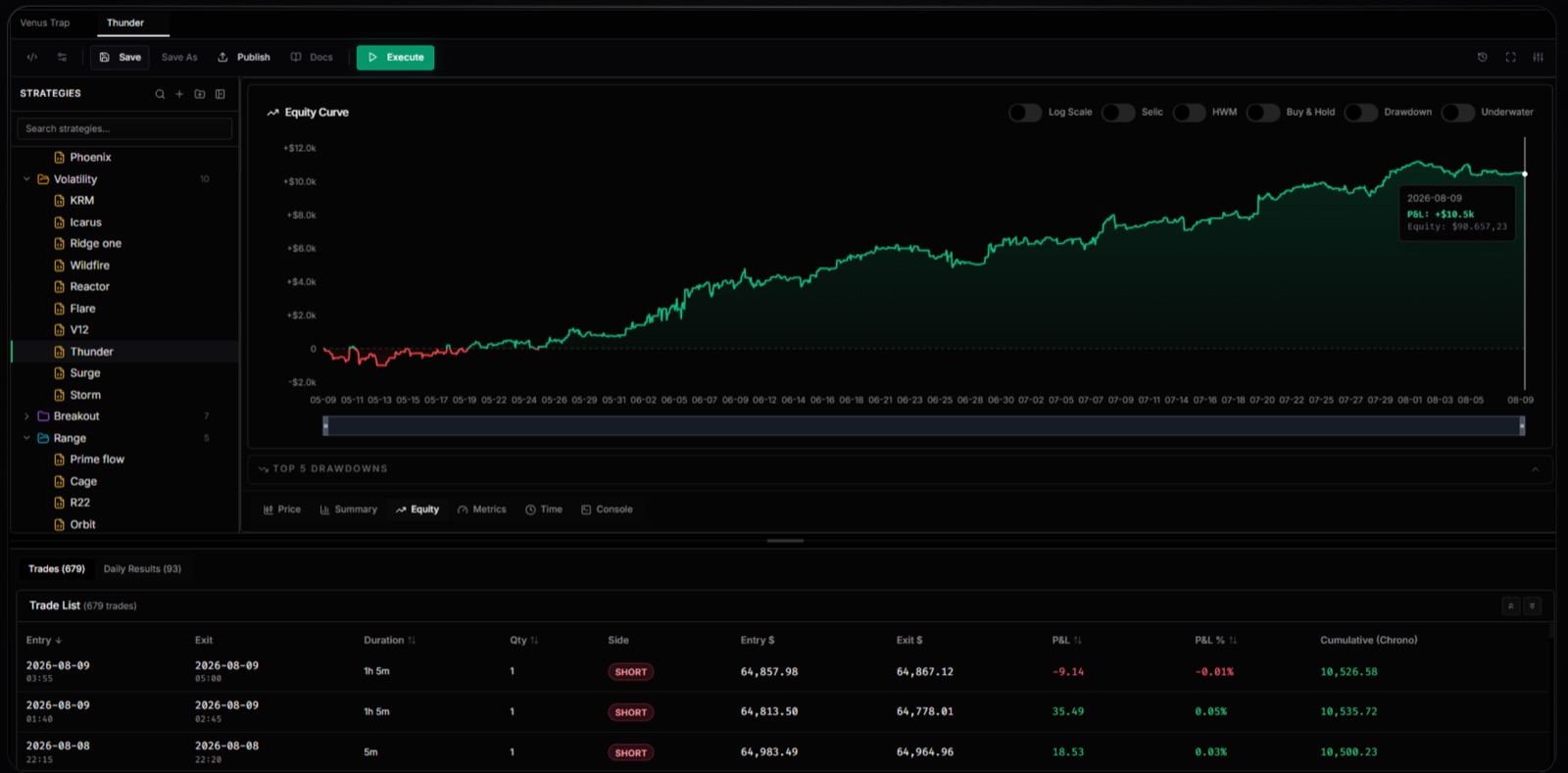The height and width of the screenshot is (773, 1568).
Task: Collapse the Volatility folder chevron
Action: (26, 179)
